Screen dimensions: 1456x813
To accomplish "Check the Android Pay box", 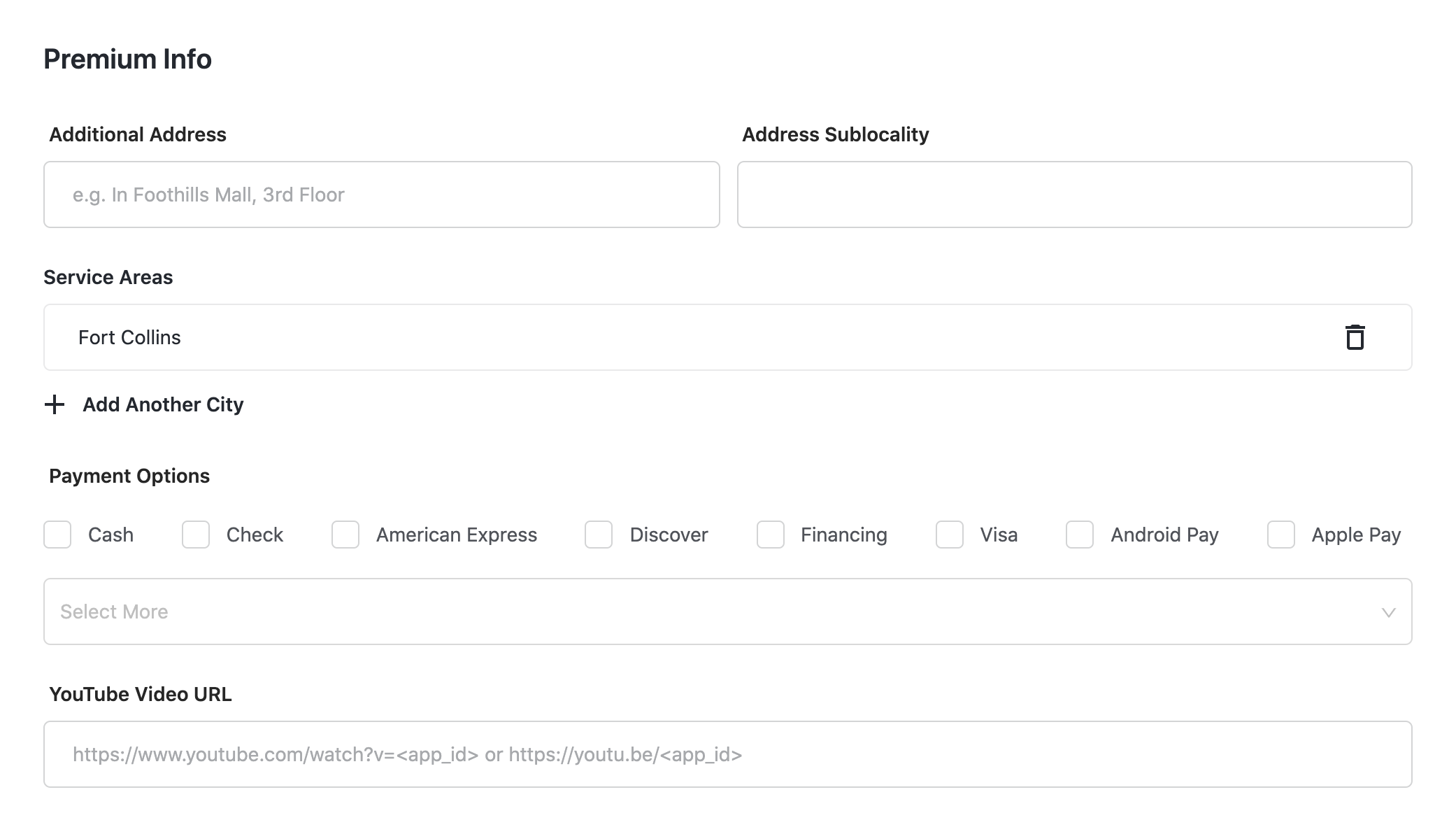I will (x=1079, y=535).
